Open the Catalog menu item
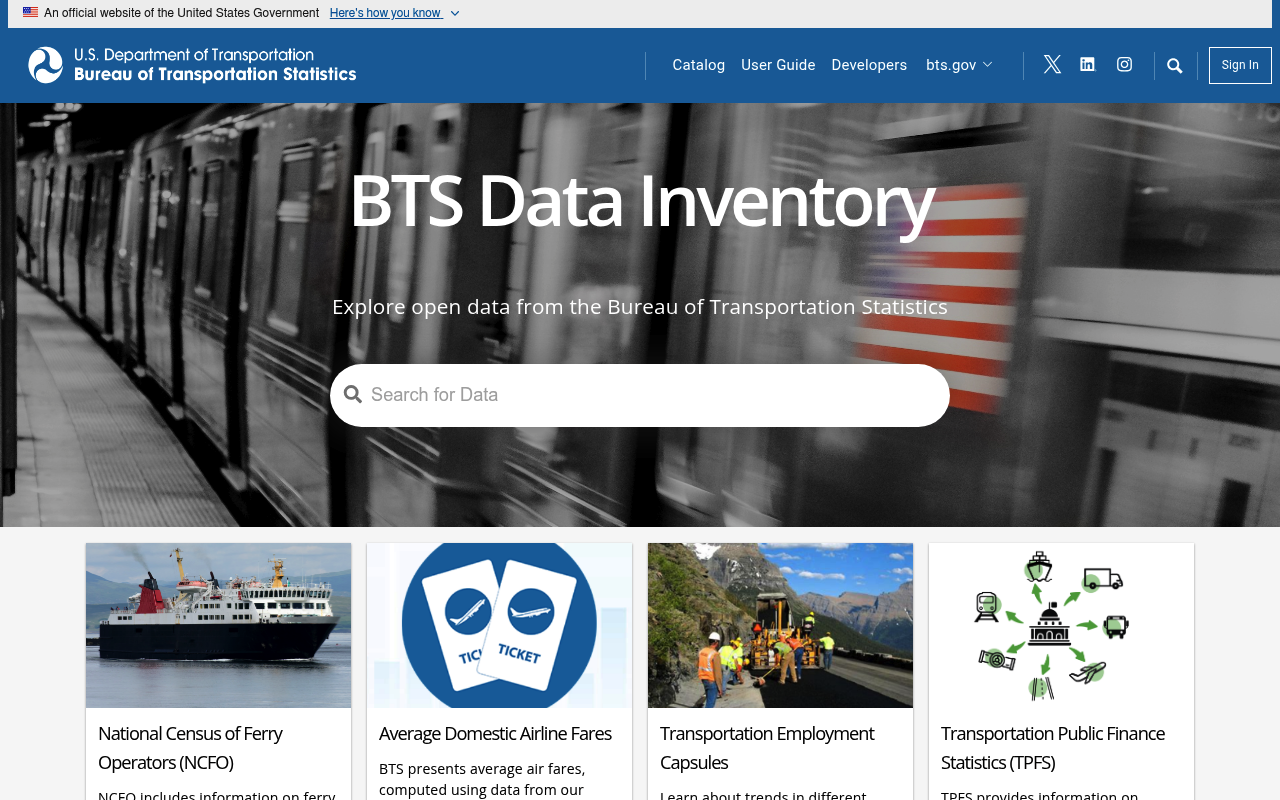 point(698,65)
